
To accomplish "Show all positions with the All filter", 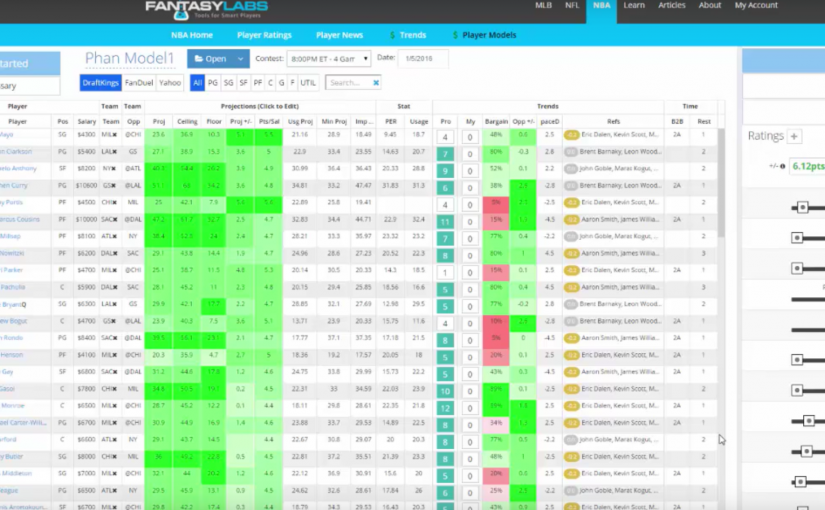I will 197,83.
